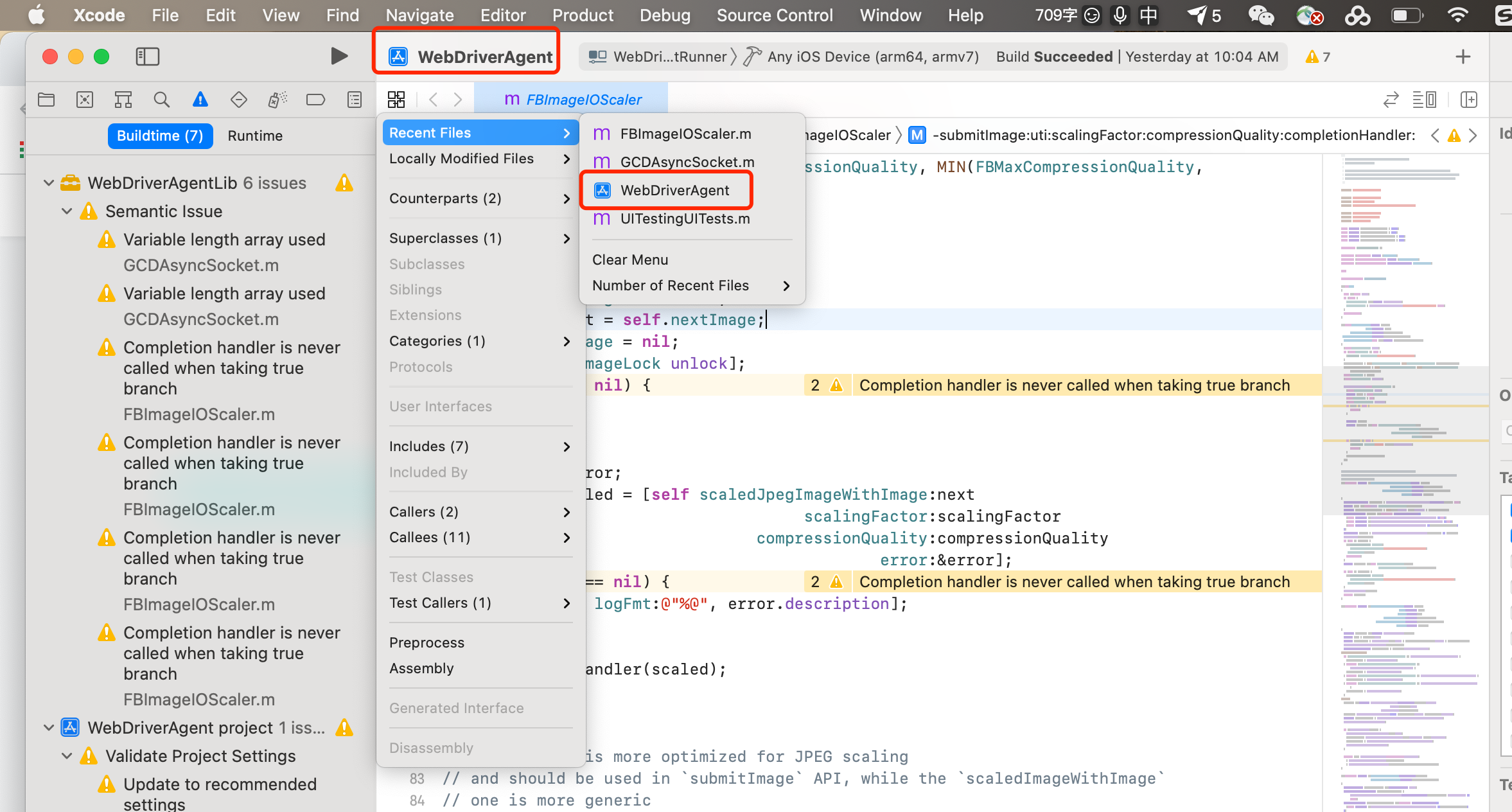Click the microphone icon in menu bar
1512x812 pixels.
click(1120, 15)
